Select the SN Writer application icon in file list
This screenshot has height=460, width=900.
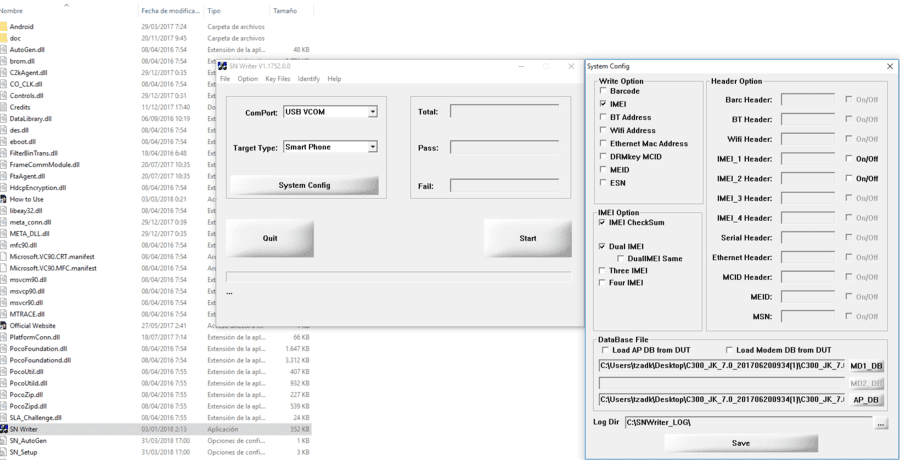pos(3,429)
